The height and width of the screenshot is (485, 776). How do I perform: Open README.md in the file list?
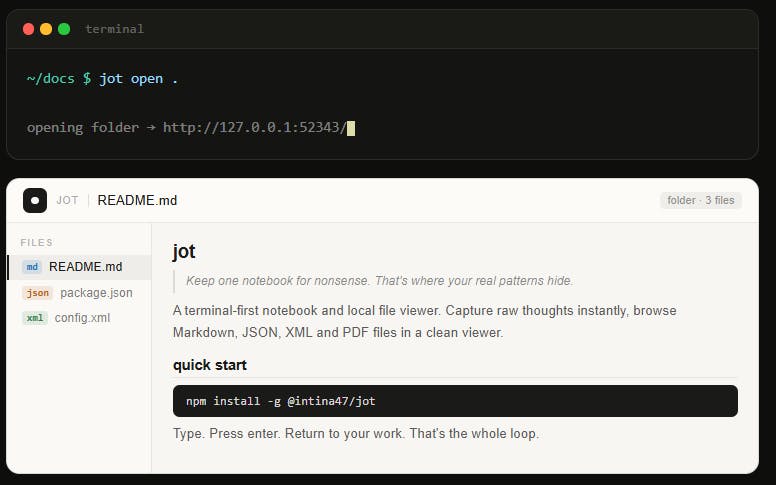85,267
